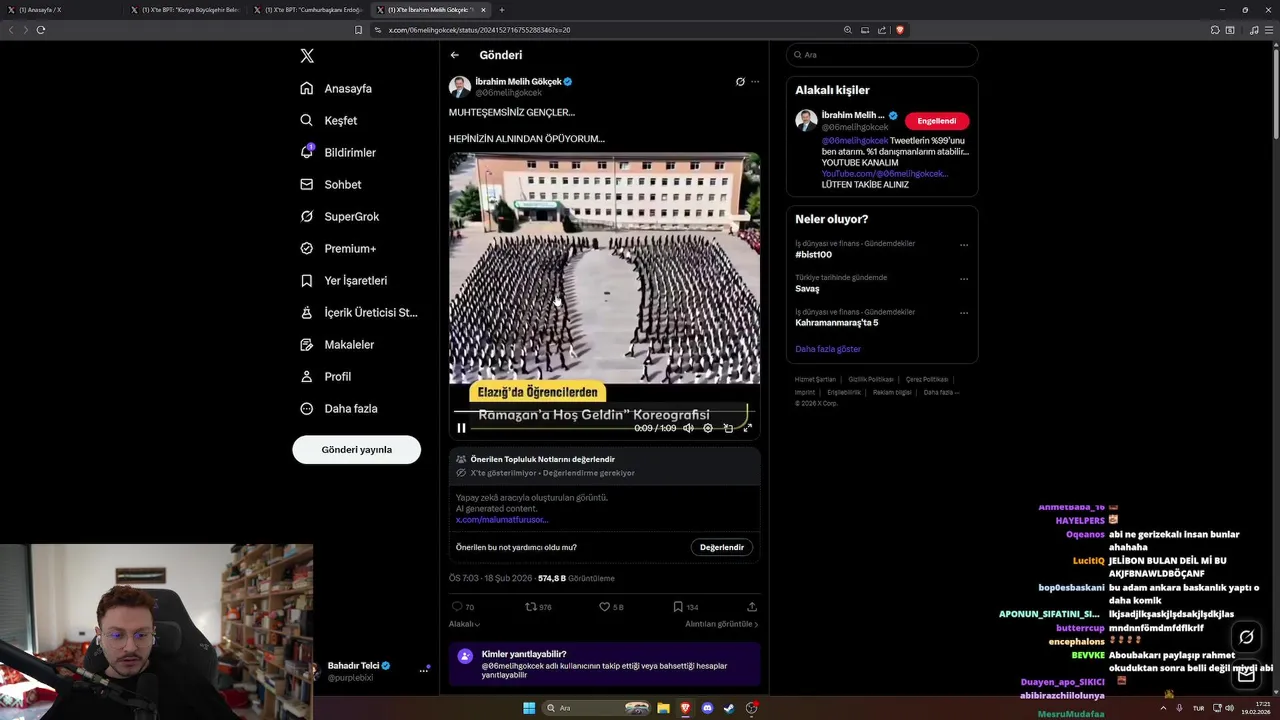
Task: Open the post's three-dot menu
Action: [755, 82]
